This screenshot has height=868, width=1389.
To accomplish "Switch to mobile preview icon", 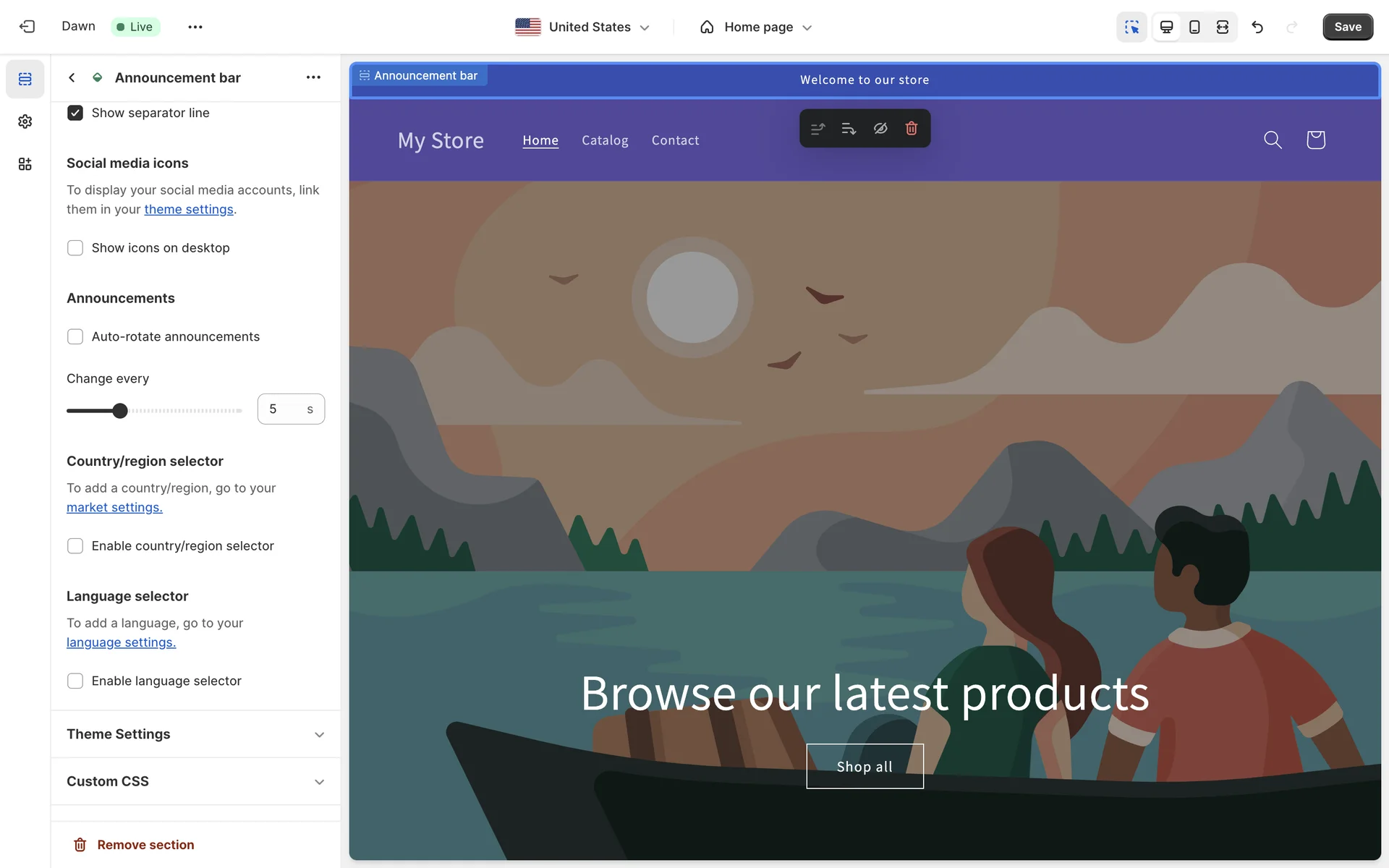I will (1194, 27).
